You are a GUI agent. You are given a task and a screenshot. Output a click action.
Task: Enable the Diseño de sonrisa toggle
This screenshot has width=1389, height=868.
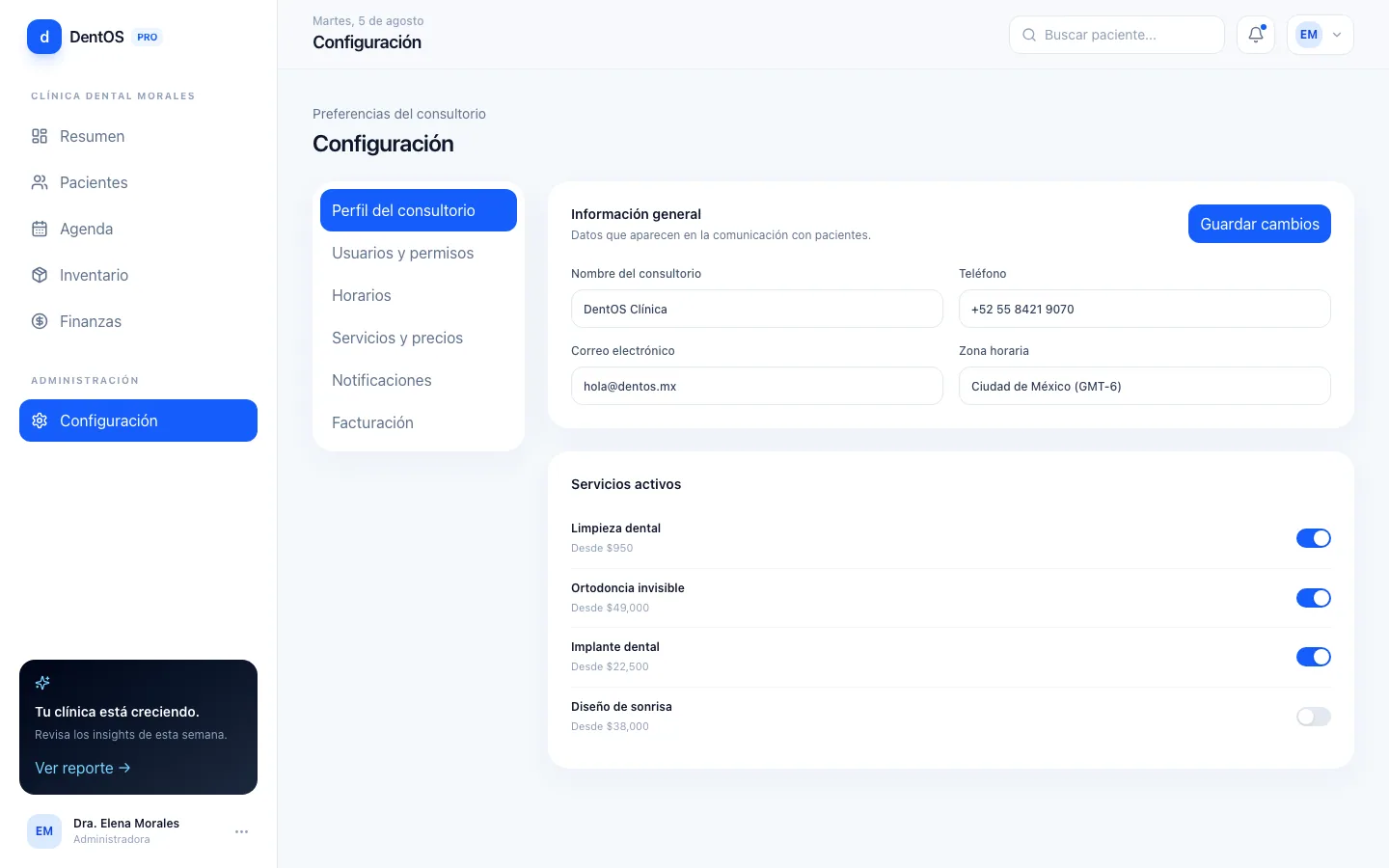tap(1314, 717)
